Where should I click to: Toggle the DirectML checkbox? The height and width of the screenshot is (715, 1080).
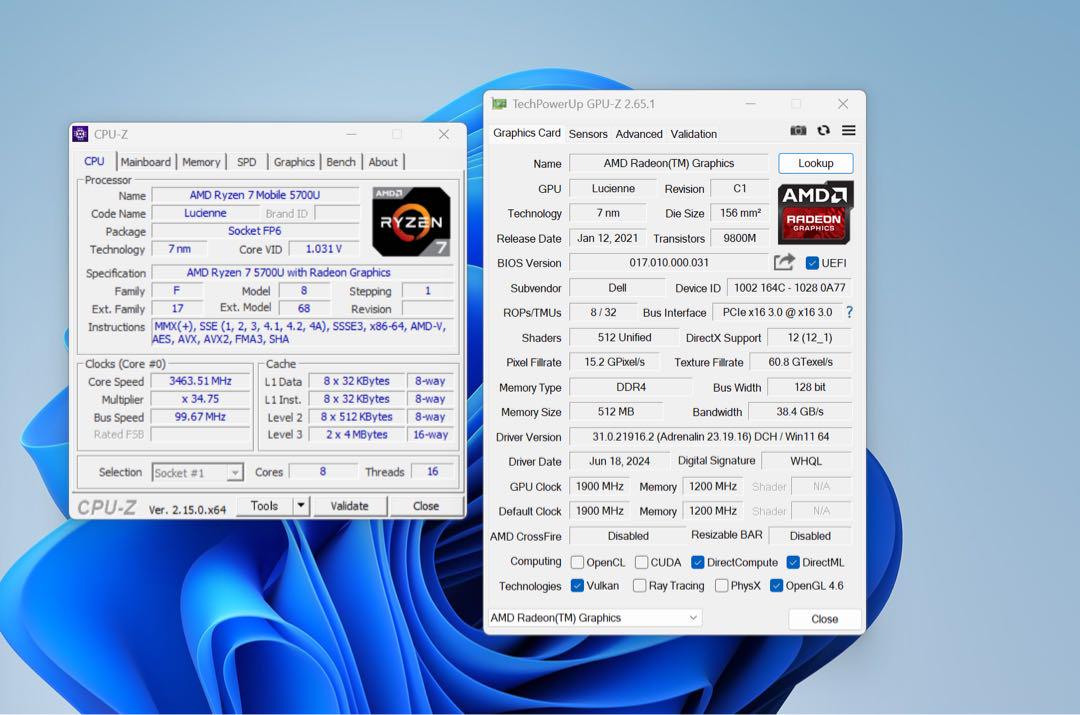[793, 562]
